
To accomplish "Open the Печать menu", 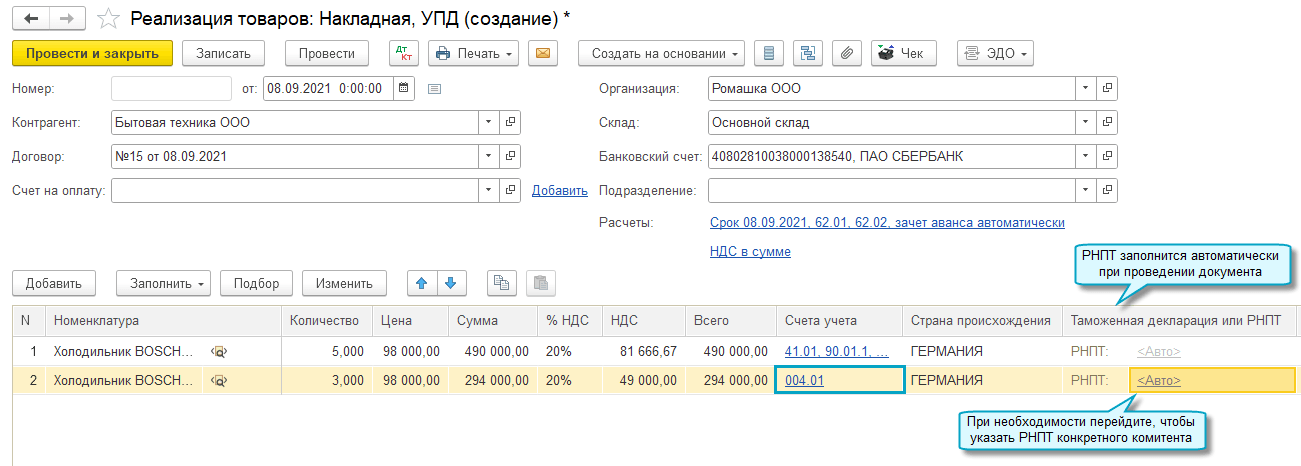I will tap(473, 53).
